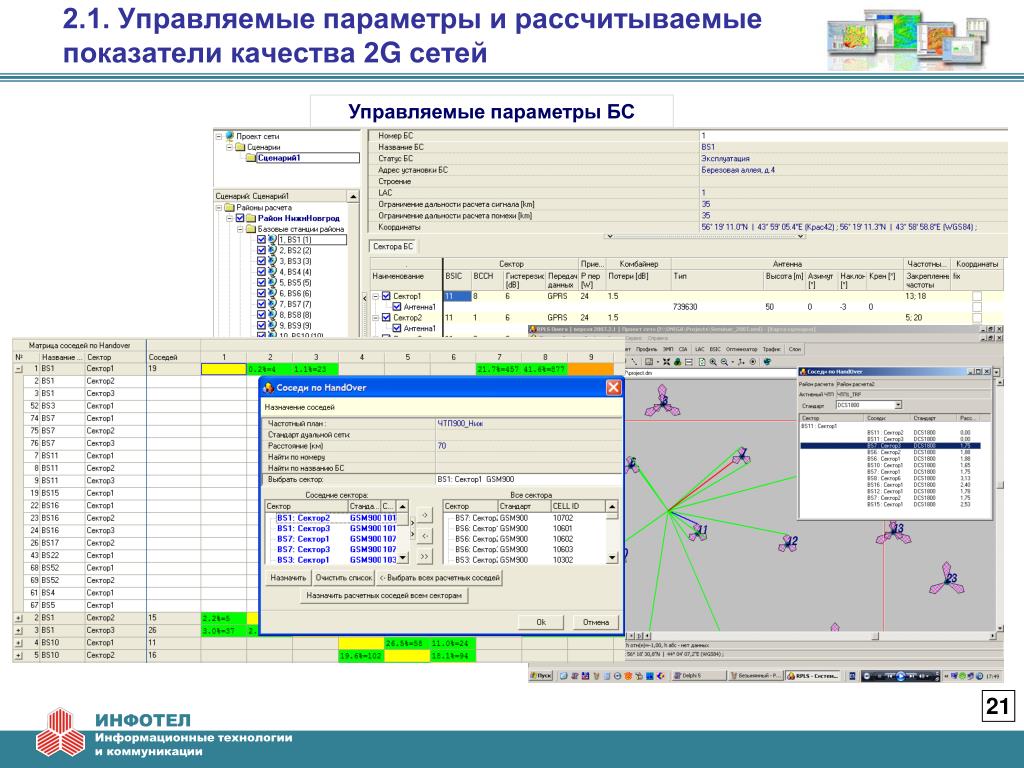The height and width of the screenshot is (768, 1024).
Task: Open the Трафик menu item
Action: click(773, 349)
